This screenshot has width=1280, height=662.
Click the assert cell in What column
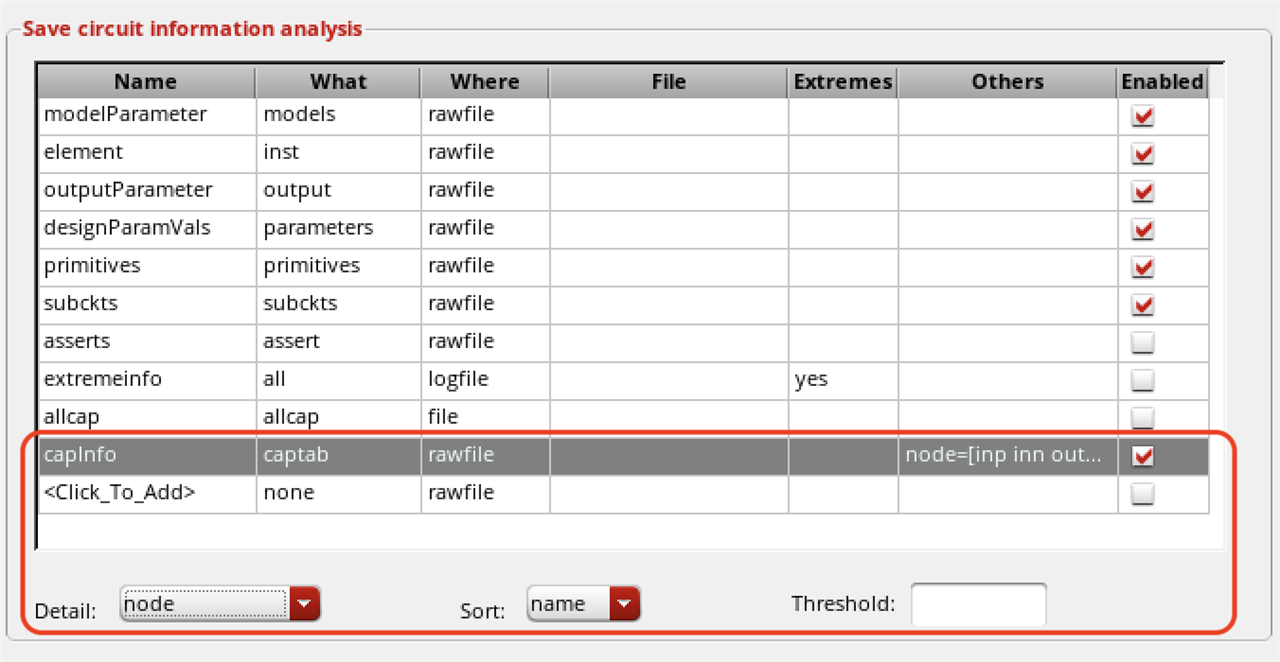[338, 342]
